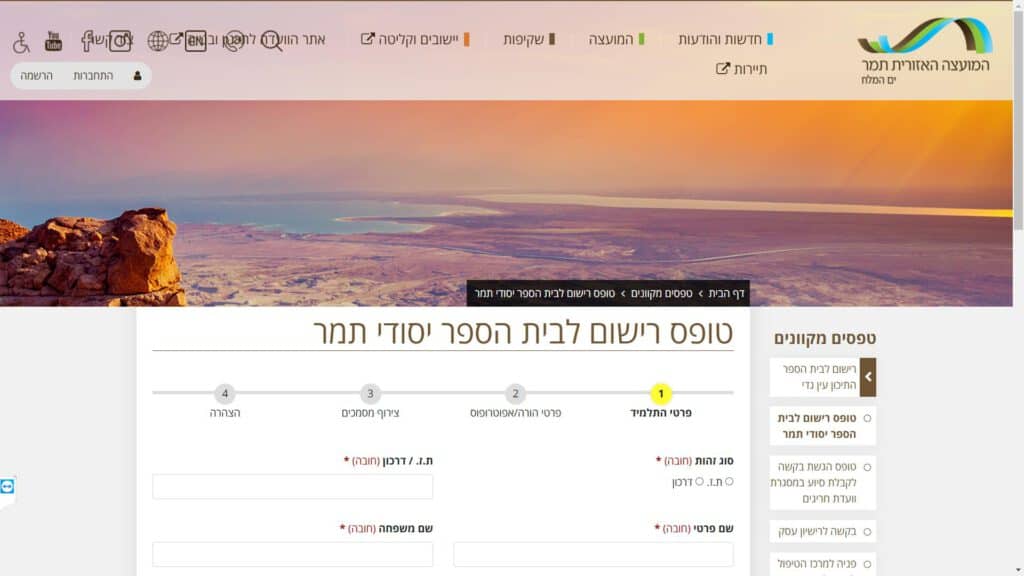Expand the חדשות והודעות menu
Screen dimensions: 1024x576
(725, 39)
